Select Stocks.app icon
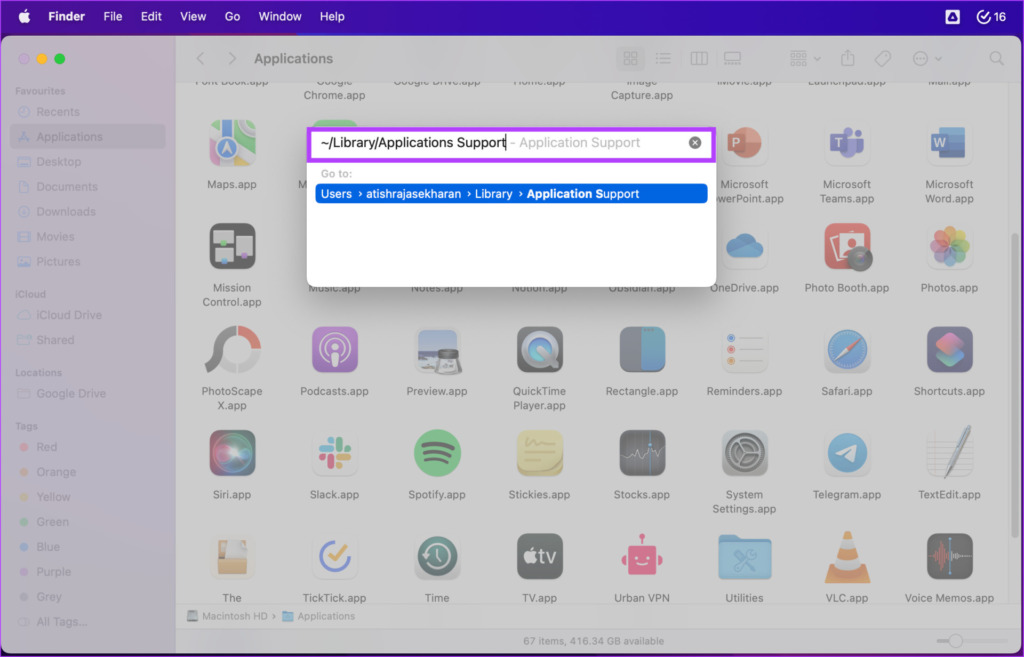 click(642, 453)
